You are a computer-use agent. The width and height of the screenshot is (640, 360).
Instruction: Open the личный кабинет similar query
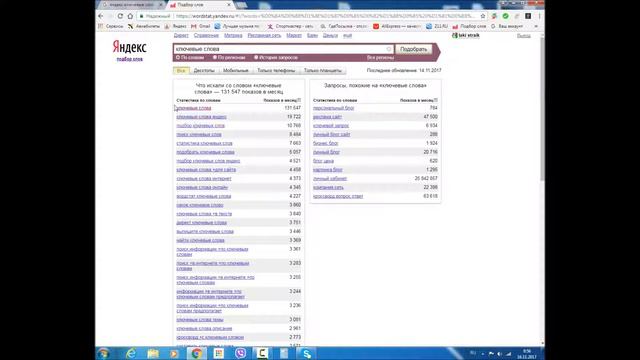pyautogui.click(x=330, y=179)
